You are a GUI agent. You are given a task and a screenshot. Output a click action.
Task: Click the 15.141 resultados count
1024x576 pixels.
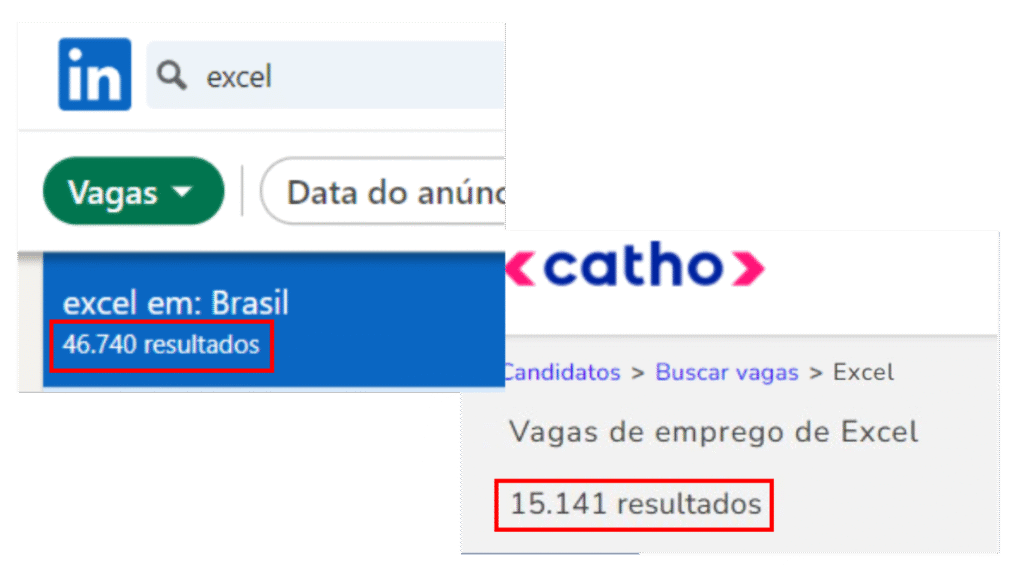[635, 504]
